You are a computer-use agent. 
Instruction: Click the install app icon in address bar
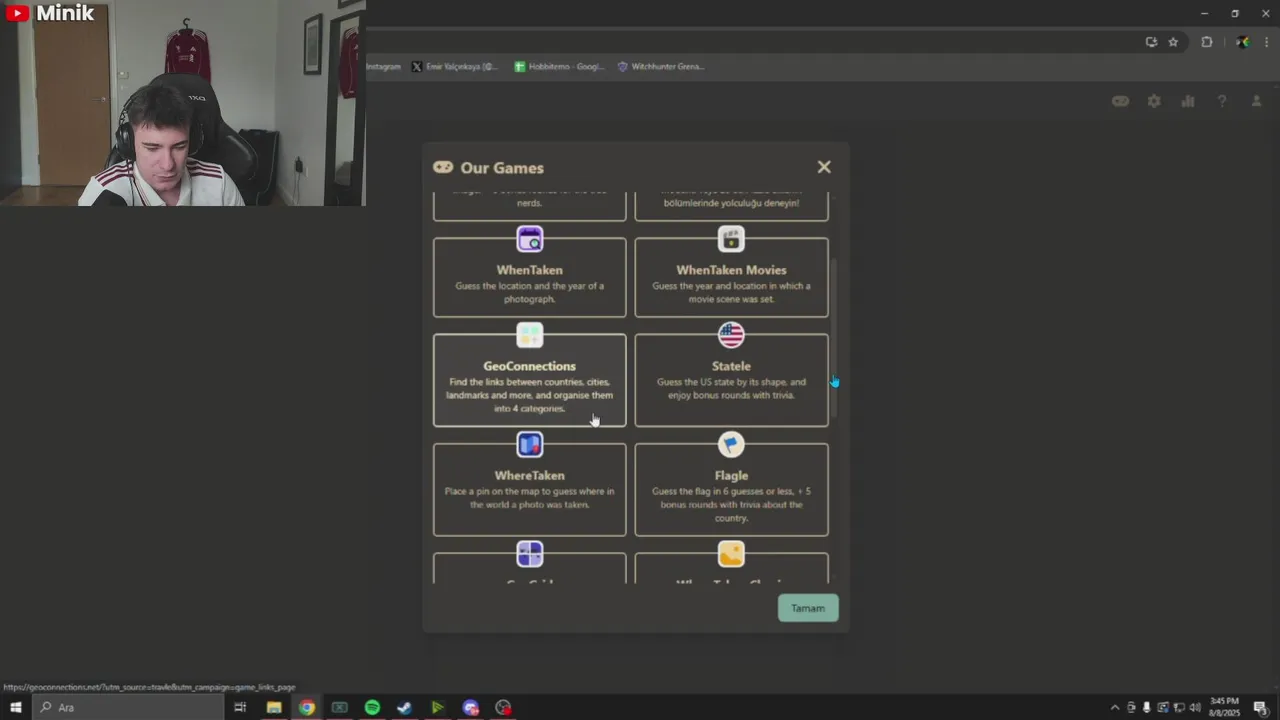(1151, 42)
